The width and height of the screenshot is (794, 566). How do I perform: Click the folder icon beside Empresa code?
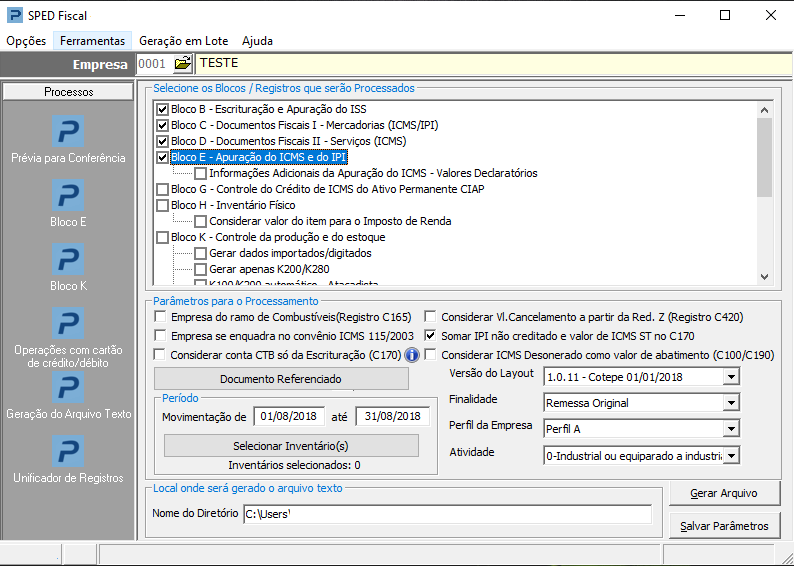183,63
